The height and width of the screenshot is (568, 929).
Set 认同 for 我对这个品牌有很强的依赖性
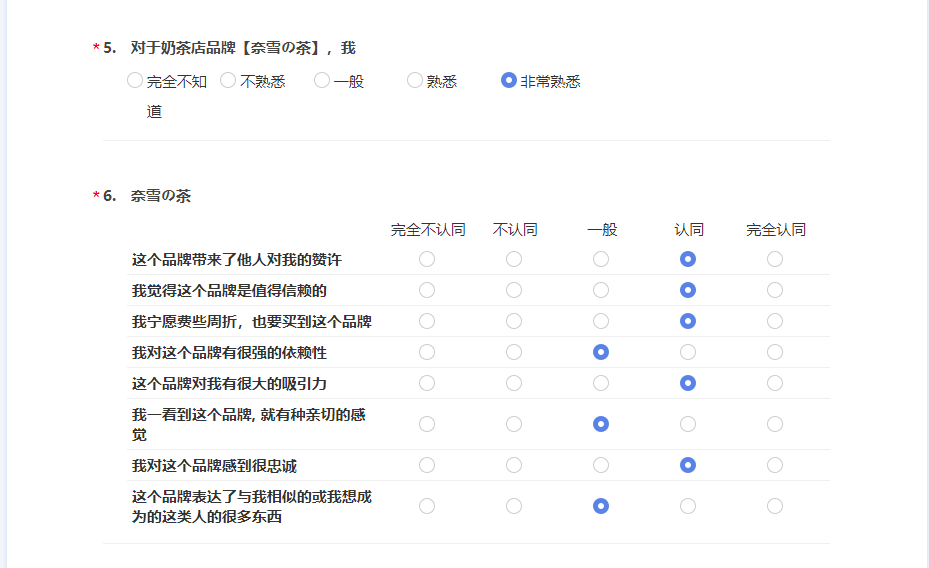[x=688, y=352]
